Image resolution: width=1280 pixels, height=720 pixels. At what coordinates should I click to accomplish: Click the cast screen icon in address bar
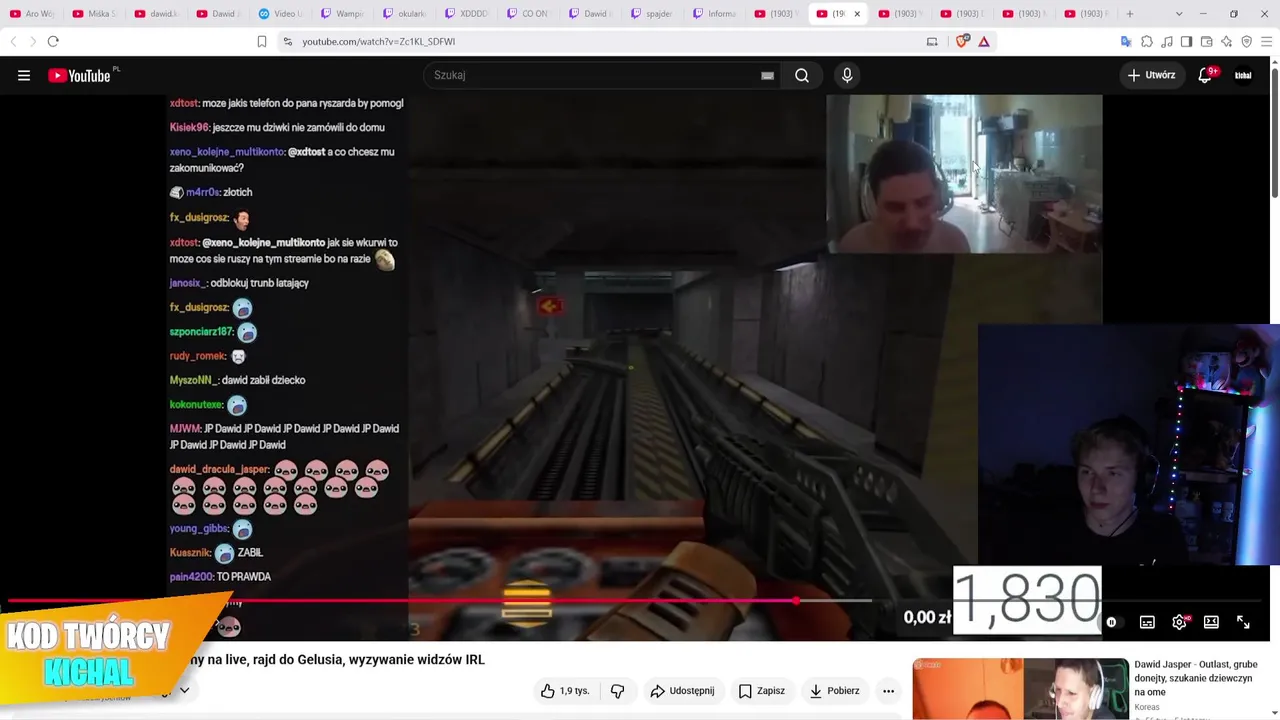tap(932, 41)
